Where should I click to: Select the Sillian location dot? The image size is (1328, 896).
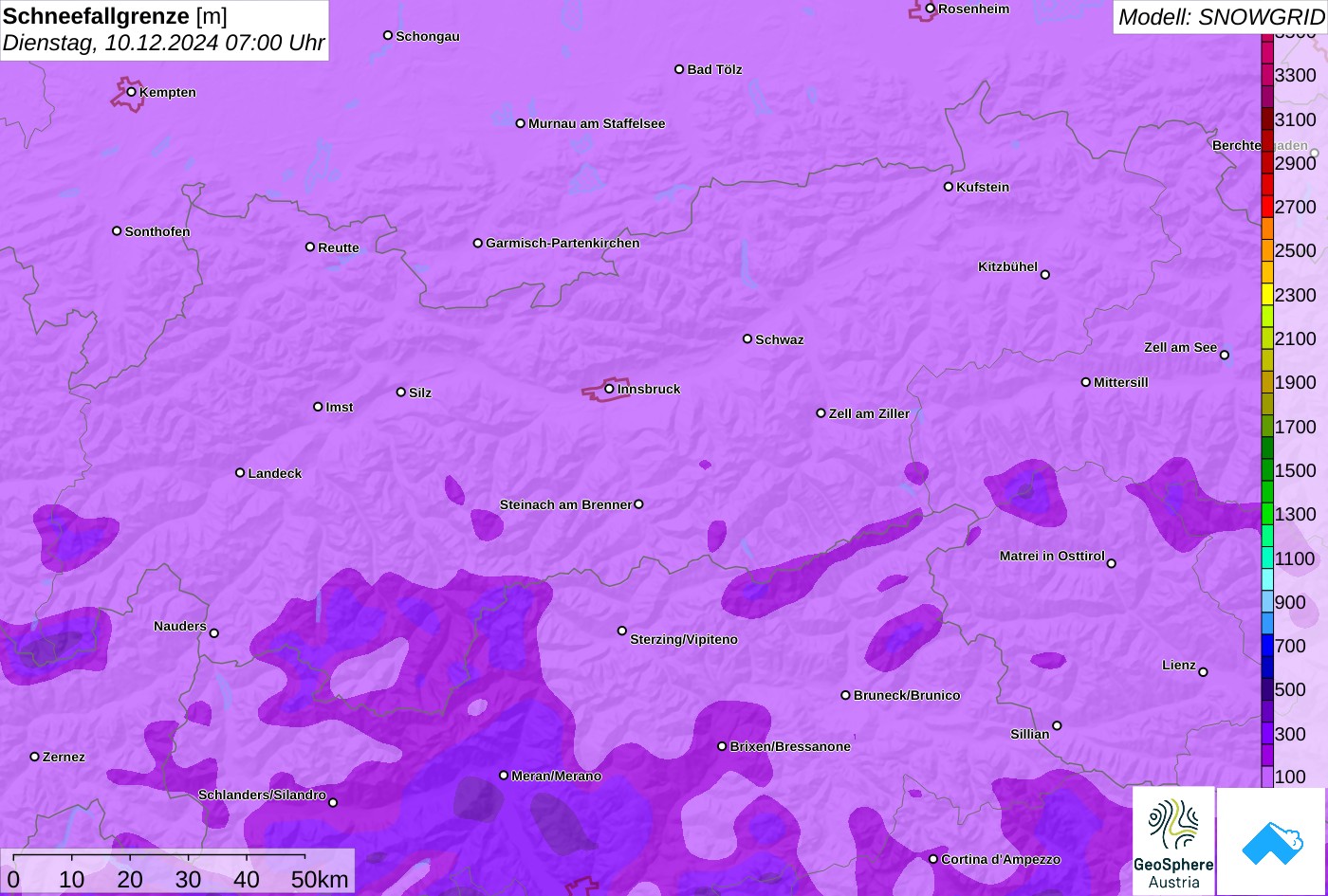[1057, 726]
